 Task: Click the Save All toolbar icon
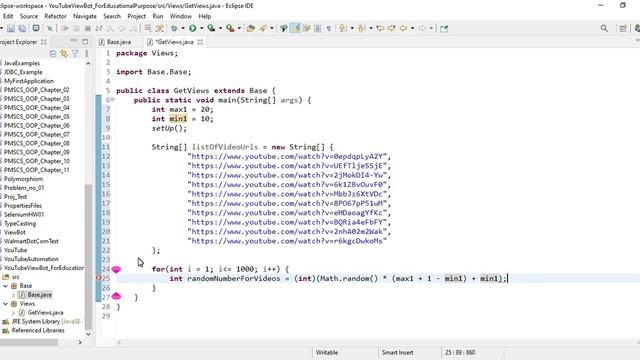[22, 28]
